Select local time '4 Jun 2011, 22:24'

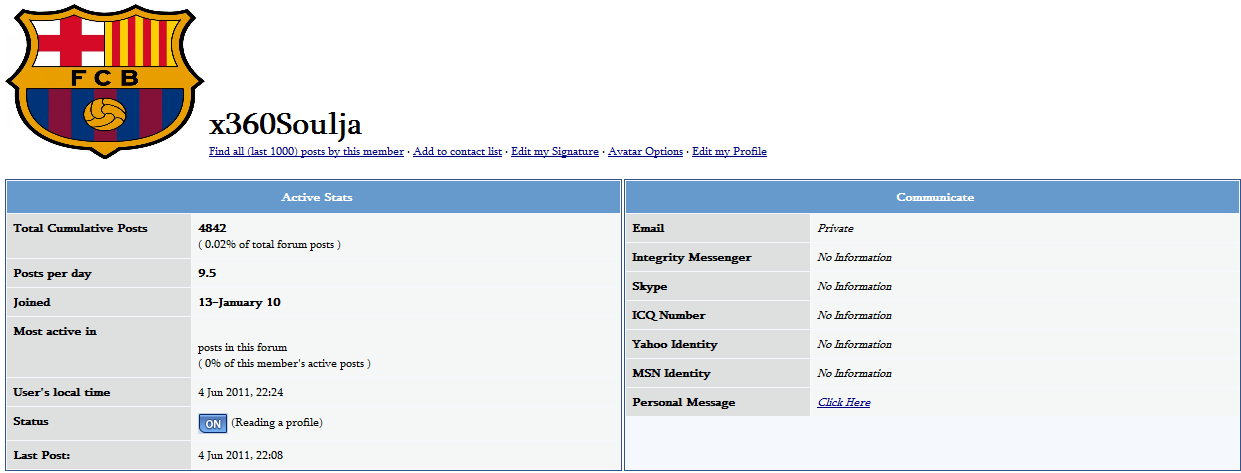[240, 392]
